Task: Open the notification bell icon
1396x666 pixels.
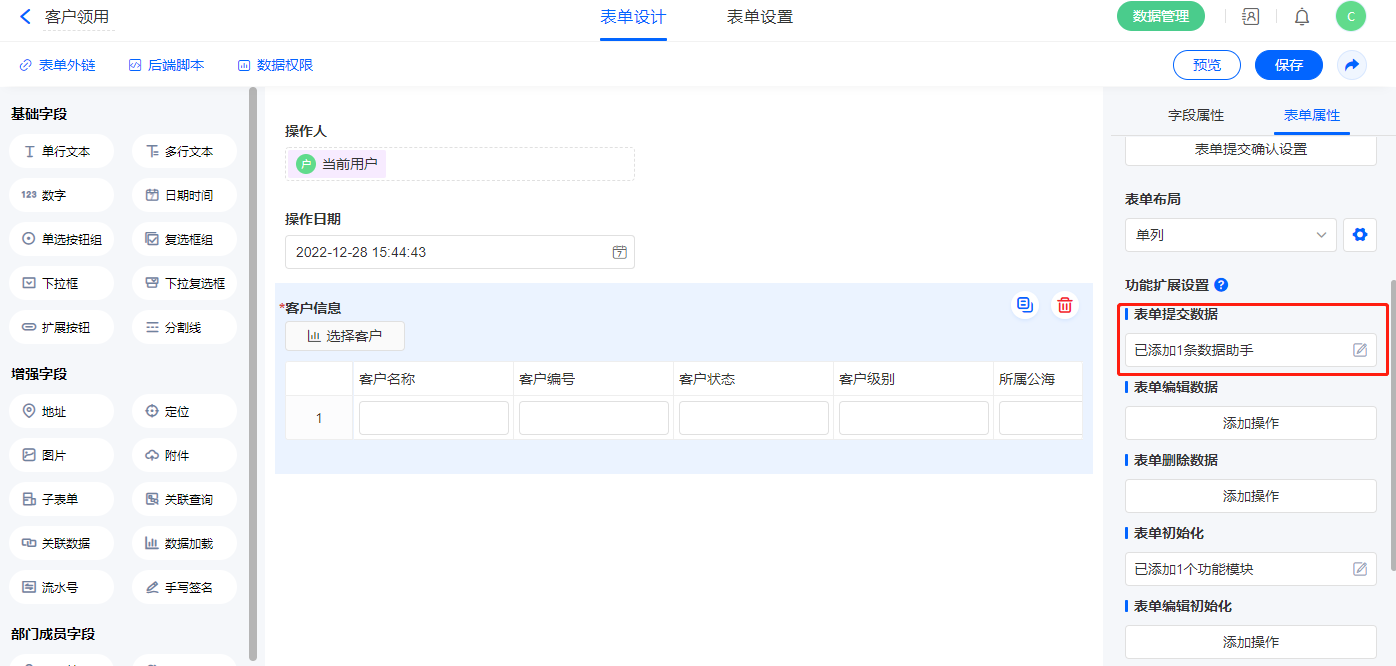Action: (1301, 17)
